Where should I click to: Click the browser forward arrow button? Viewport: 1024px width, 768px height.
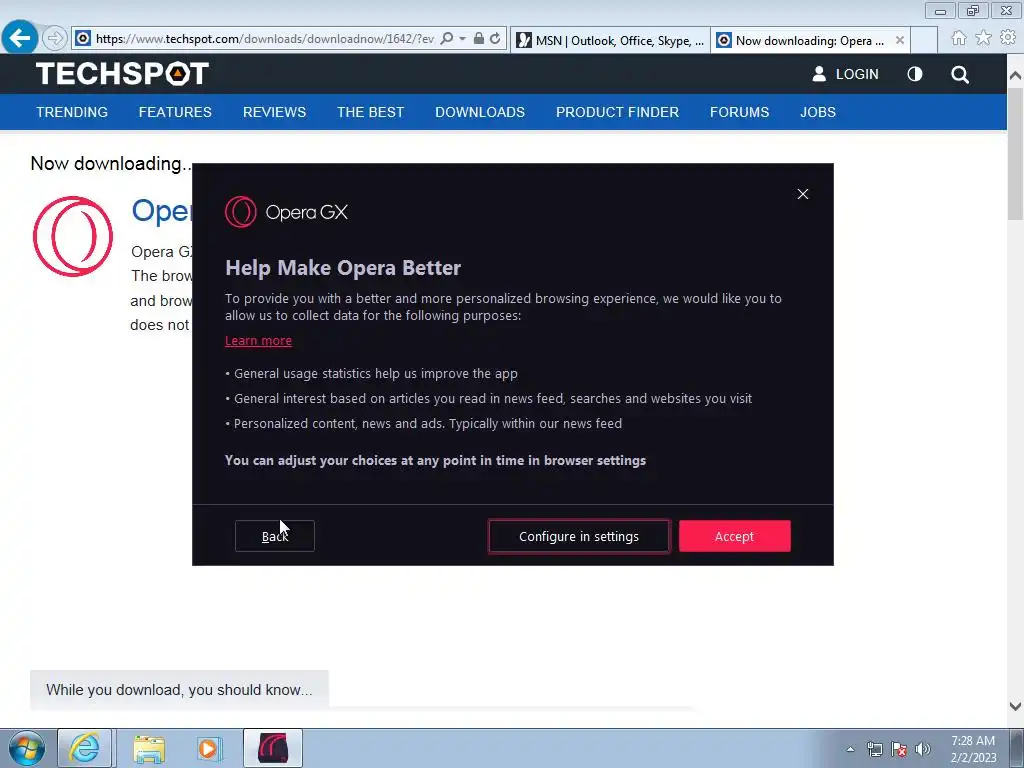coord(55,39)
